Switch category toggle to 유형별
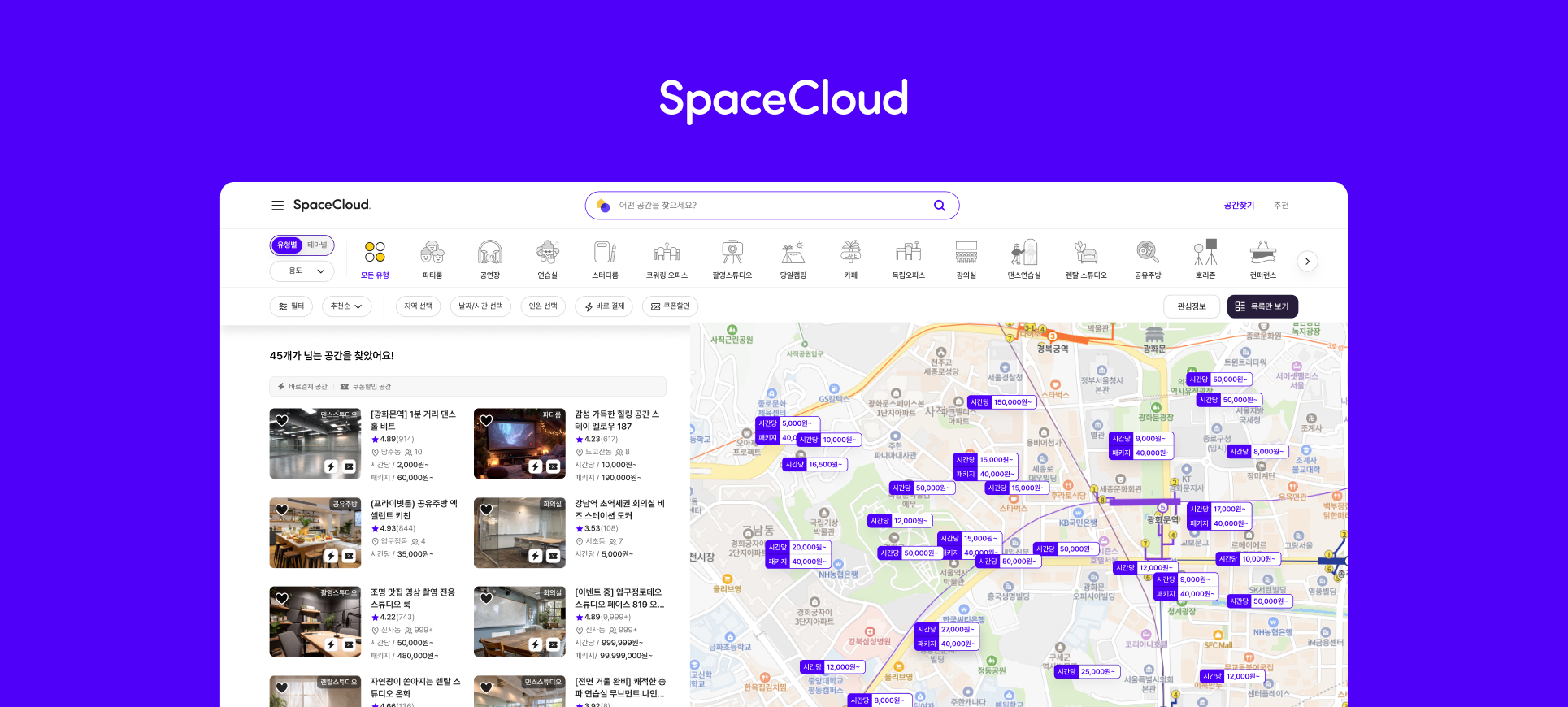This screenshot has width=1568, height=707. [287, 245]
